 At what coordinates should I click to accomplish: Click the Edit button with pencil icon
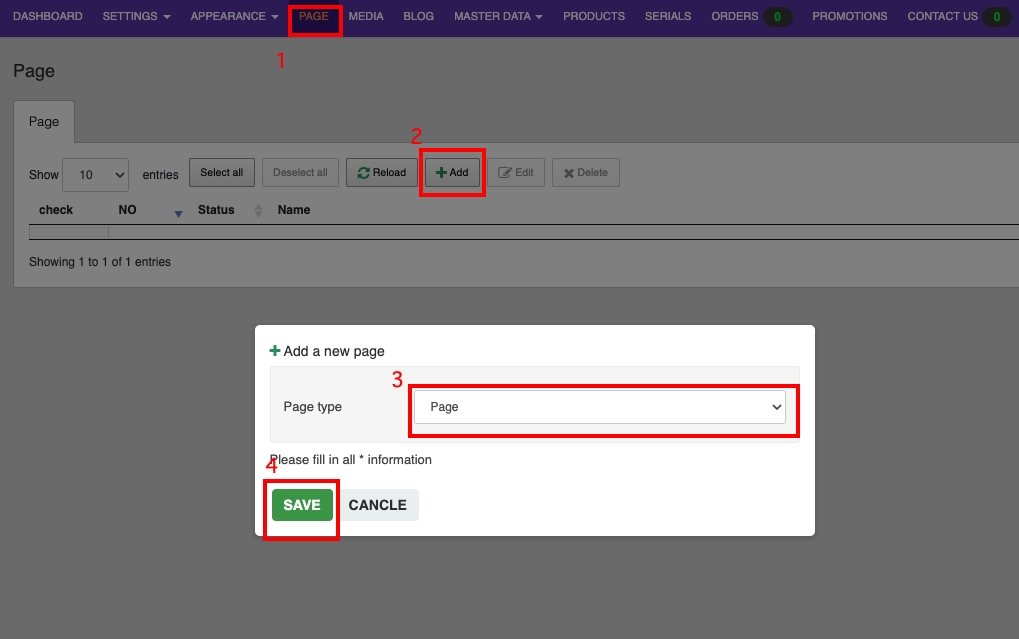click(x=516, y=172)
